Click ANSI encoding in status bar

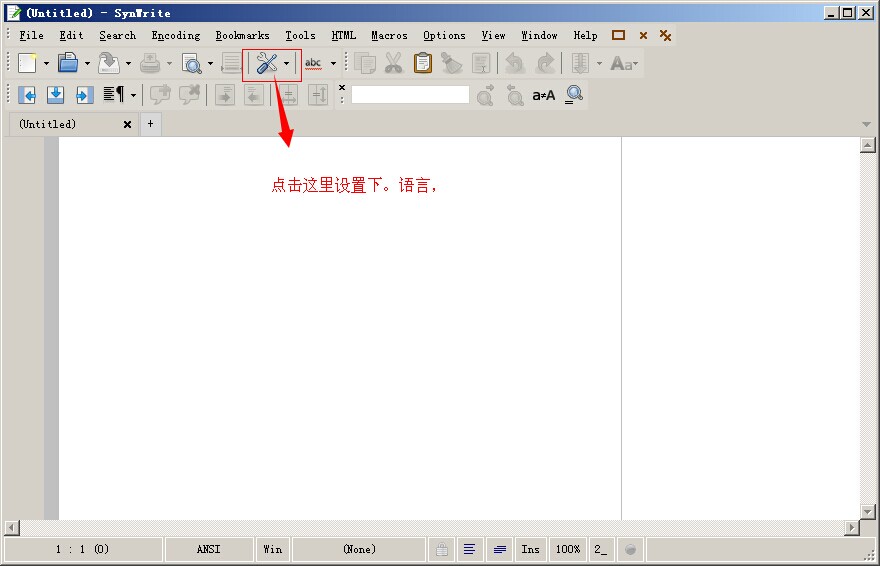pos(208,549)
